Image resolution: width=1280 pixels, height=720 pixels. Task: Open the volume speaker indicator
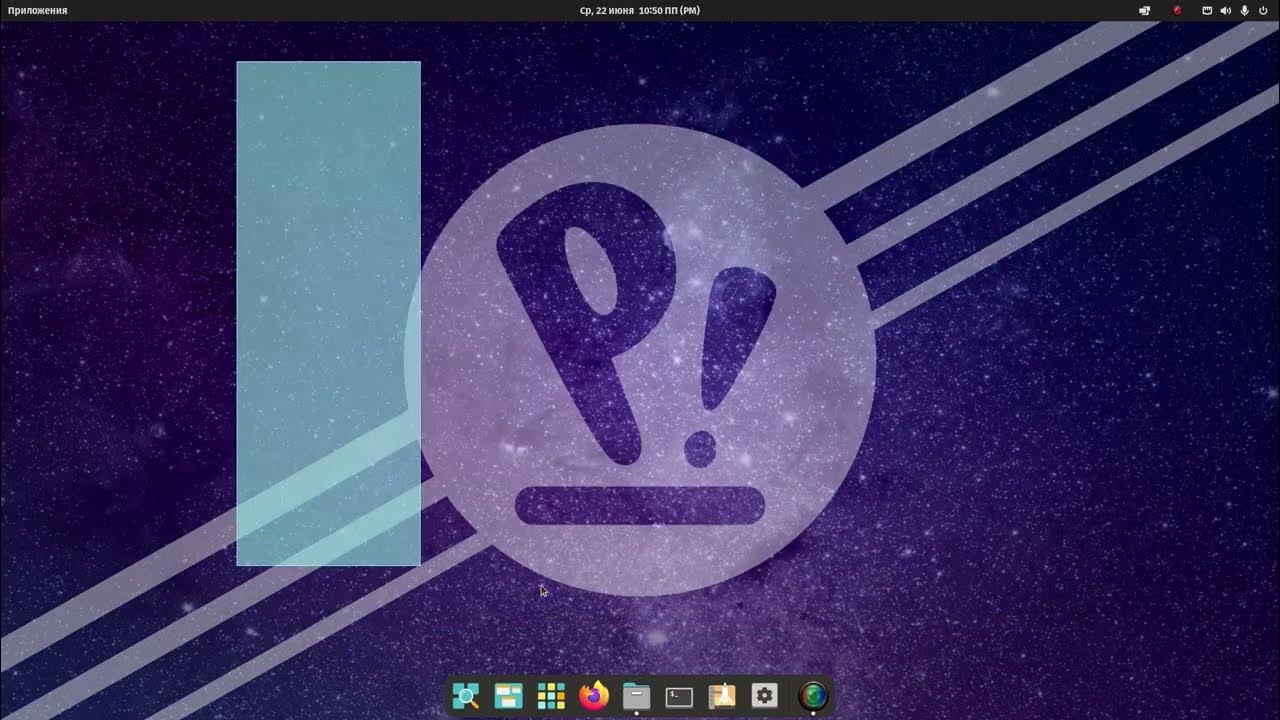pos(1226,10)
